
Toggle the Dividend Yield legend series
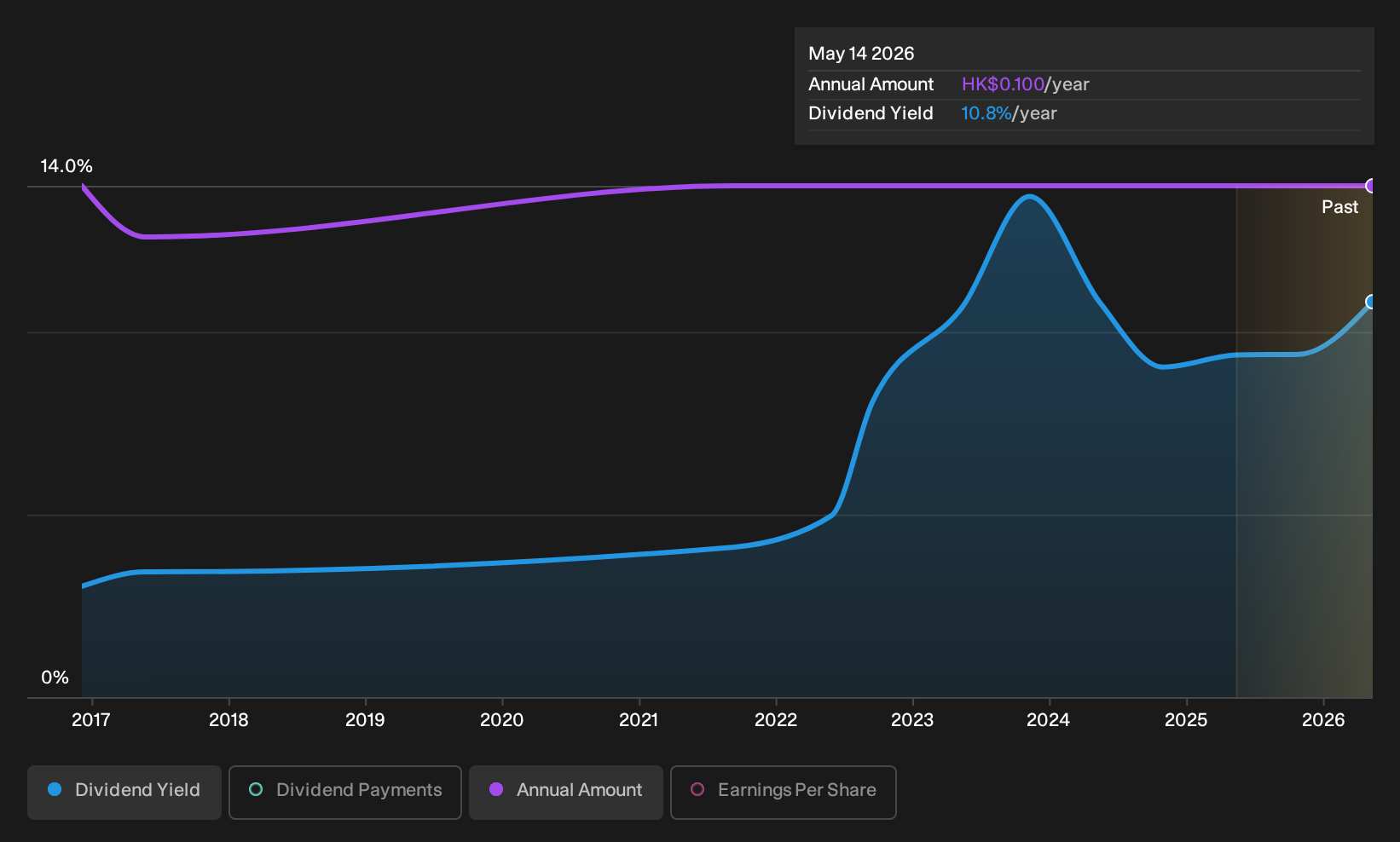click(x=124, y=793)
